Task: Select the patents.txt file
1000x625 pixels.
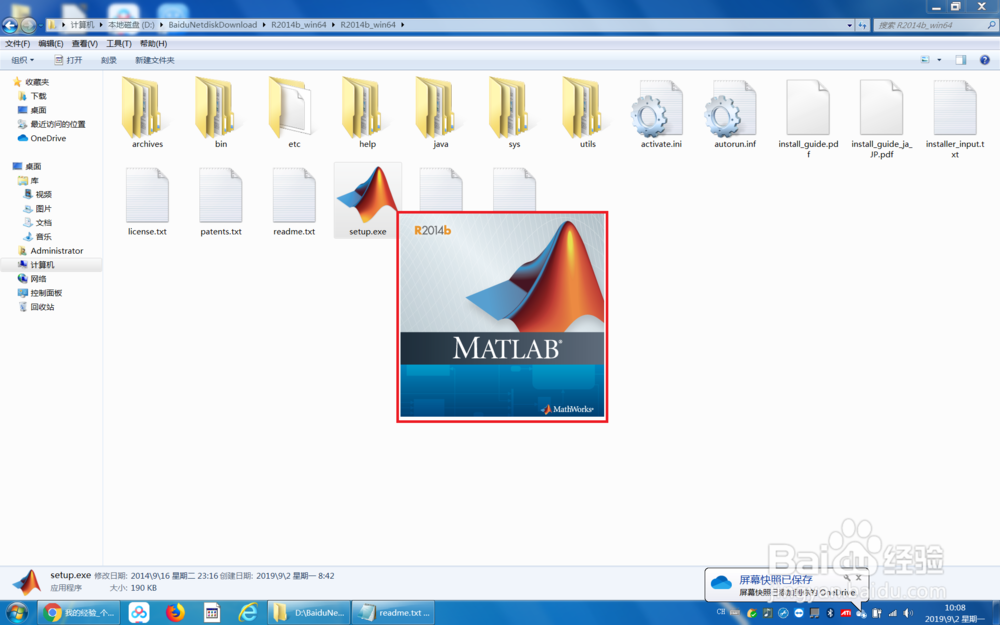Action: click(x=221, y=202)
